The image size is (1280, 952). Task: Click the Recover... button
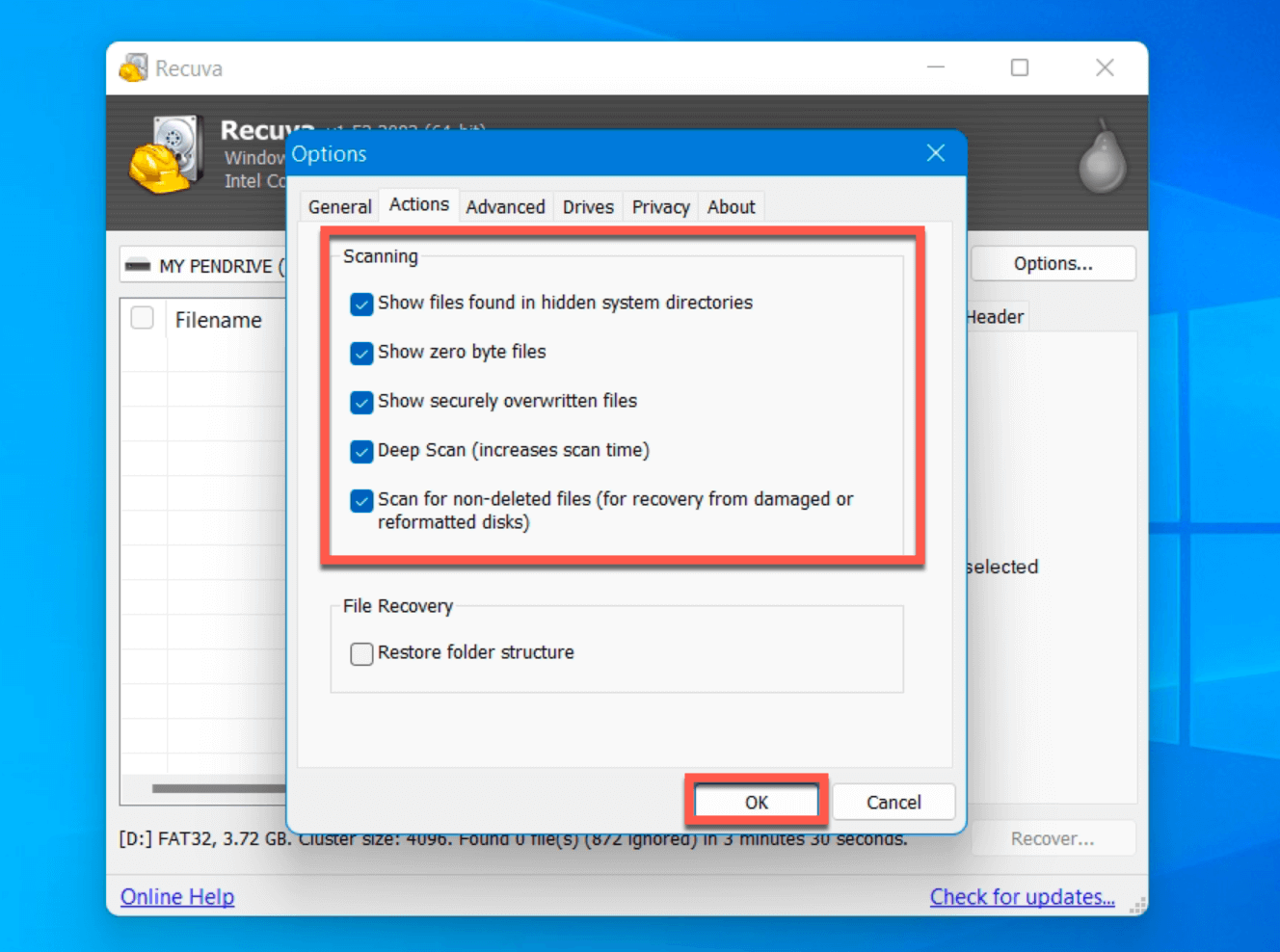(x=1053, y=838)
